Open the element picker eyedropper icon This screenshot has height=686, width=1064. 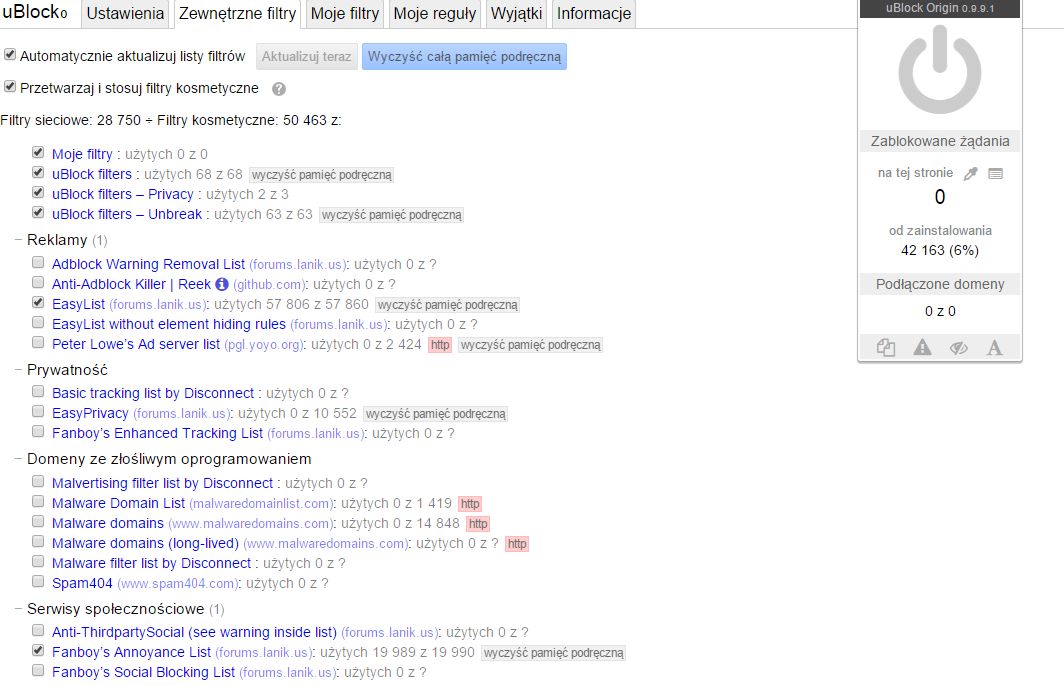point(971,174)
